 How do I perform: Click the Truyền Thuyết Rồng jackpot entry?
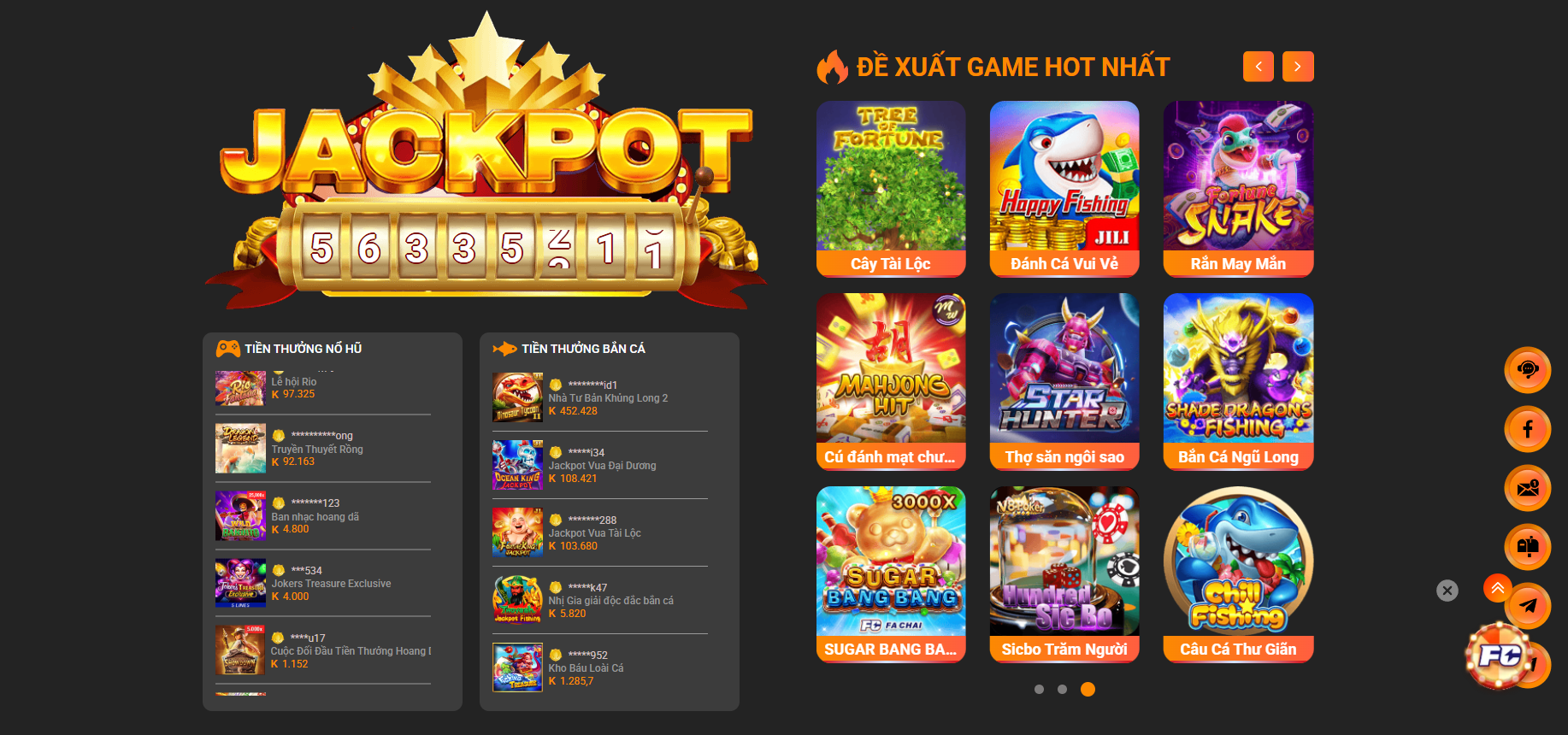tap(323, 449)
